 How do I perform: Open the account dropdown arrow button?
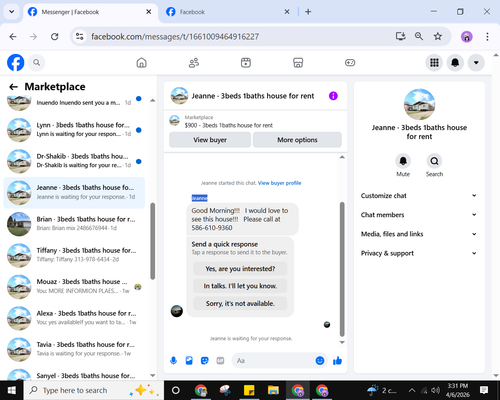[476, 62]
